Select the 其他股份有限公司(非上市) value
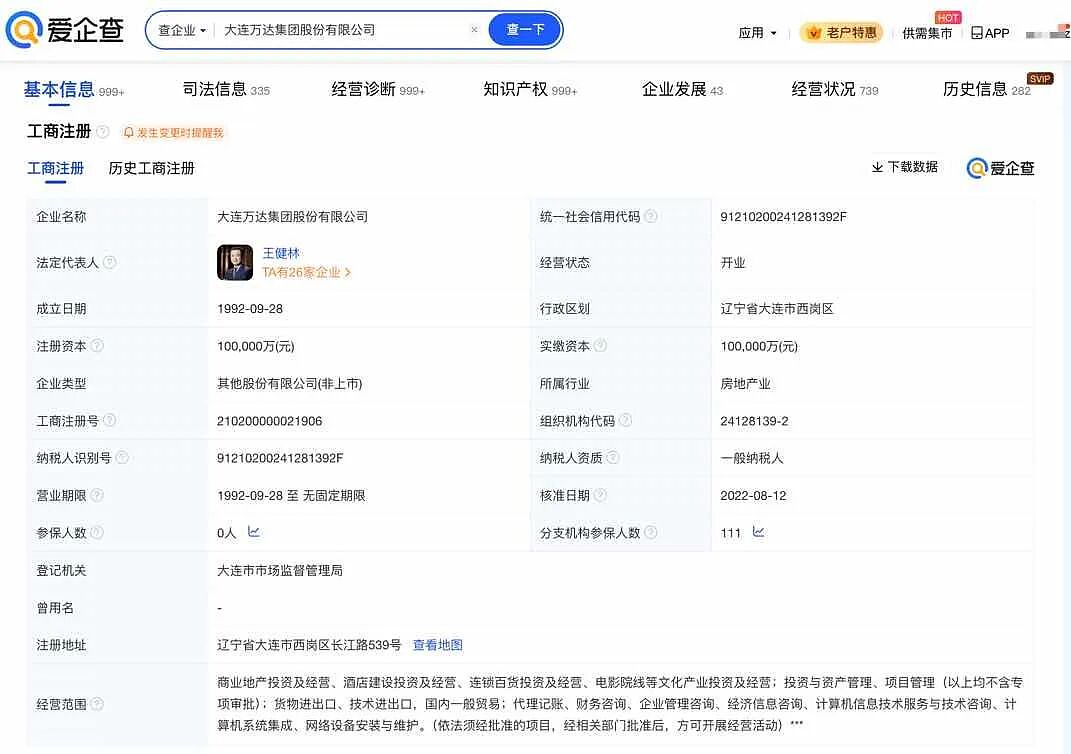The width and height of the screenshot is (1071, 754). point(290,384)
